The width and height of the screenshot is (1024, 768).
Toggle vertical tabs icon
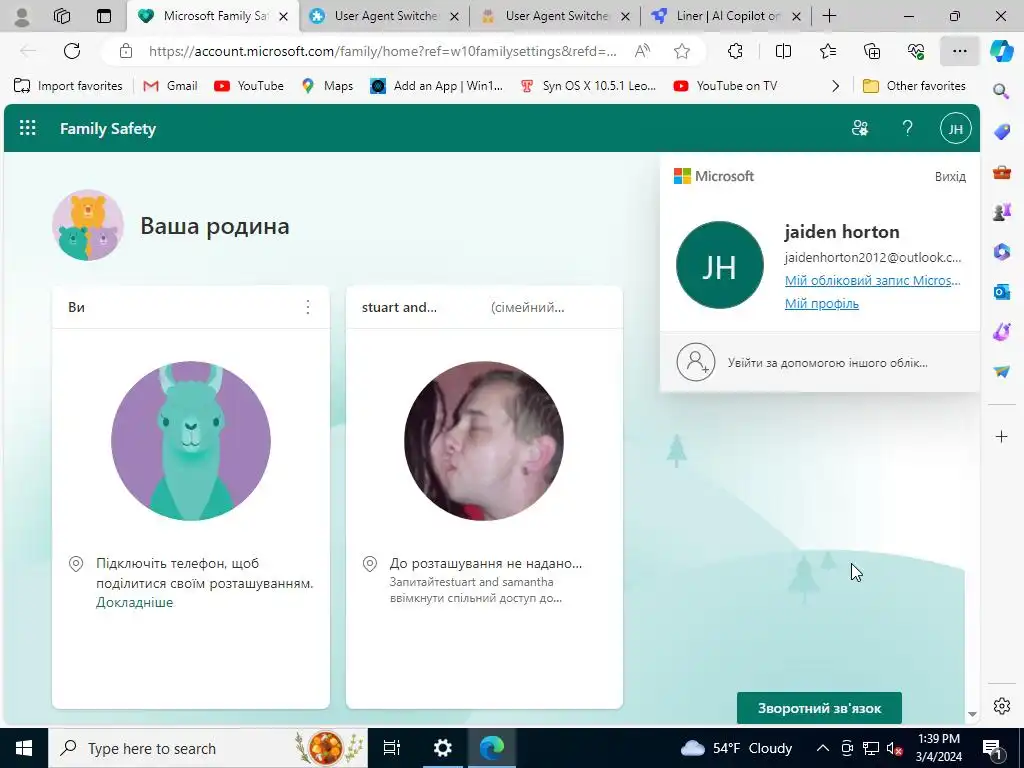point(103,16)
